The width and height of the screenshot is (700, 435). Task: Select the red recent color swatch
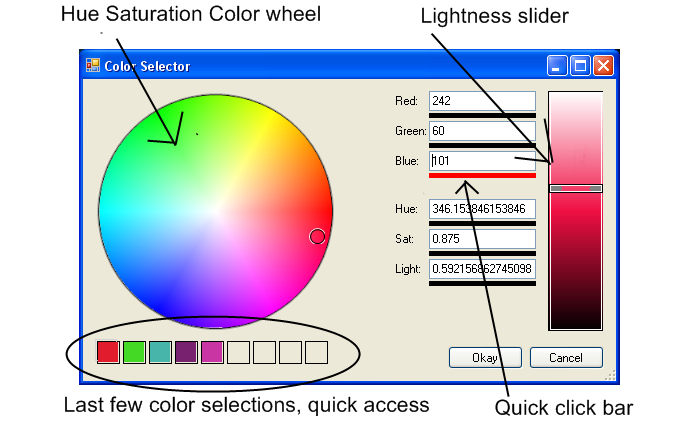[108, 352]
